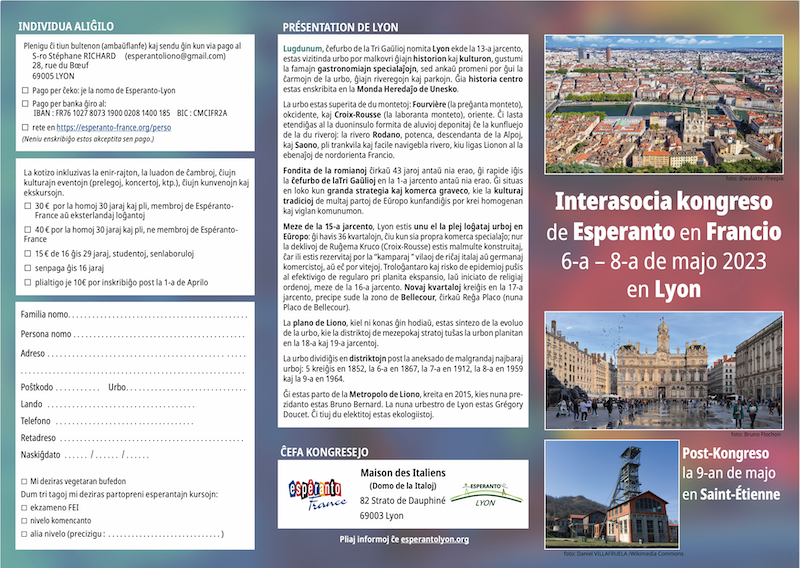Viewport: 800px width, 568px height.
Task: Check 'alia nivelo' box
Action: point(24,534)
